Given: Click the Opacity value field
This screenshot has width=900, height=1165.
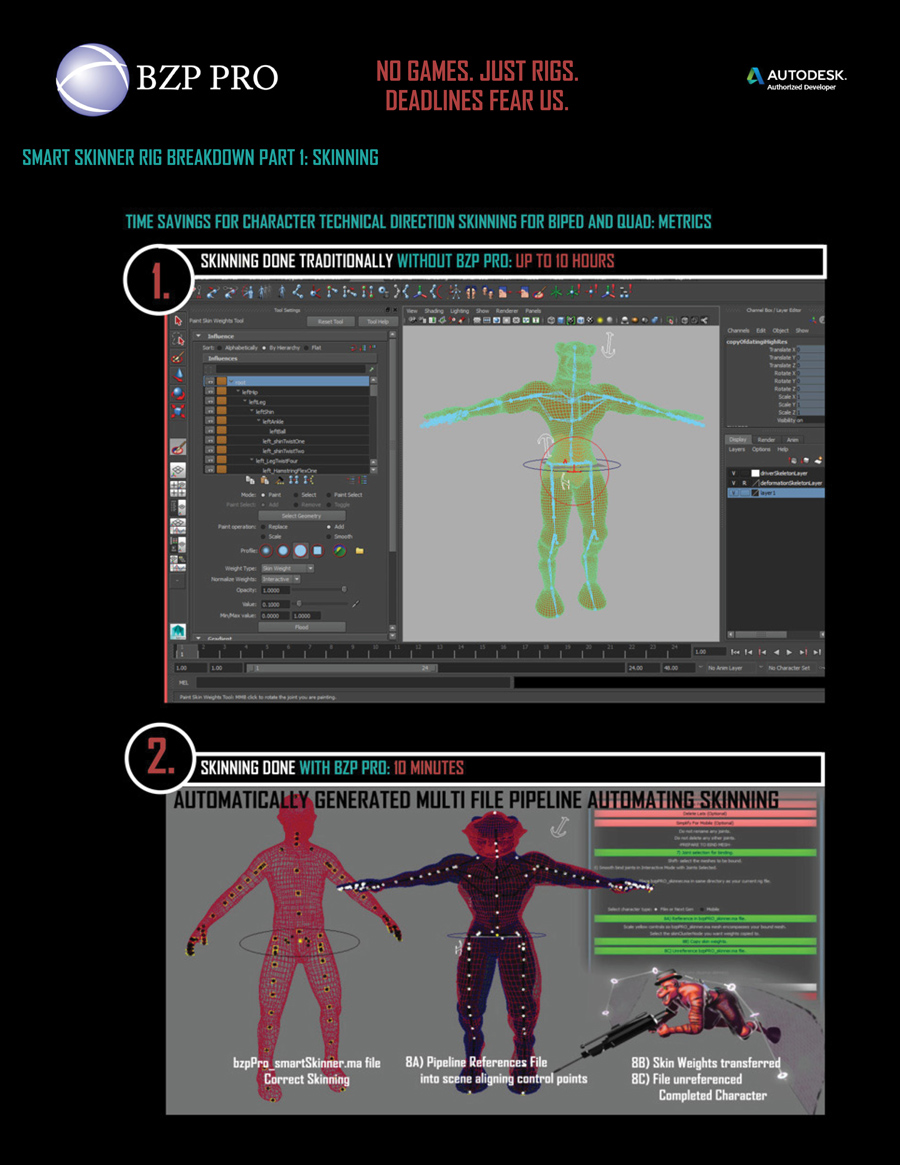Looking at the screenshot, I should tap(276, 590).
